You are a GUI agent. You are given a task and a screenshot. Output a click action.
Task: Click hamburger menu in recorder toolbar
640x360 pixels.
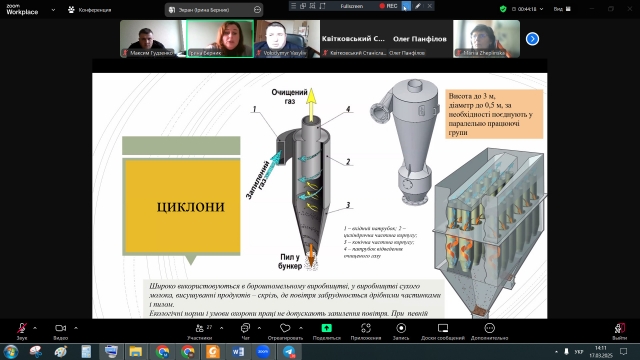pos(293,6)
